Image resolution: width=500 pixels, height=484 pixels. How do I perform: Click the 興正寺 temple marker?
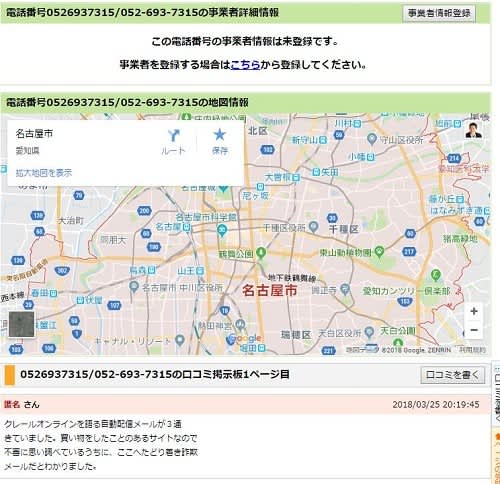coord(345,289)
